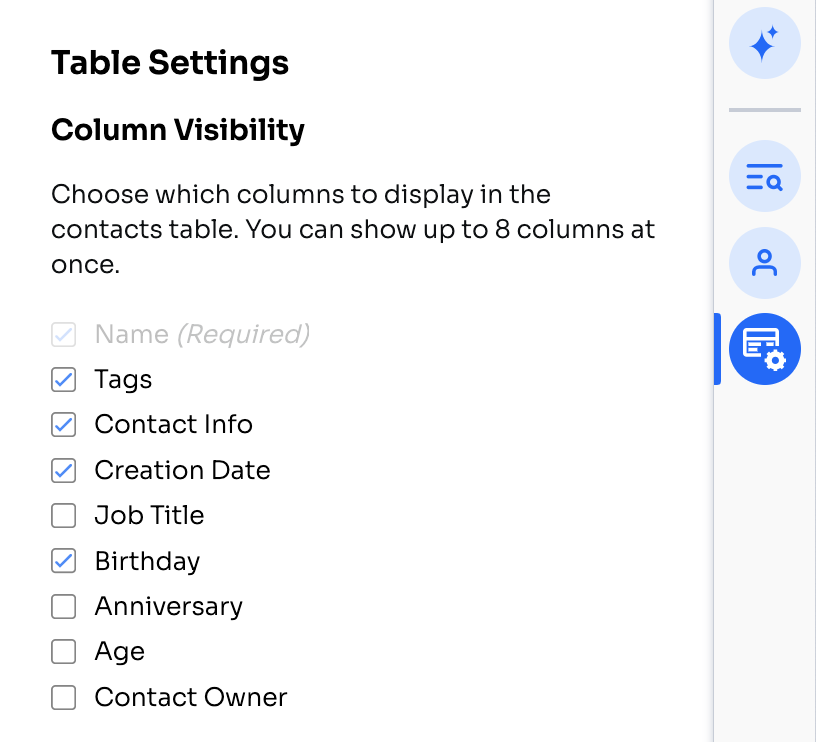Image resolution: width=816 pixels, height=742 pixels.
Task: Check the Anniversary column checkbox
Action: pos(63,607)
